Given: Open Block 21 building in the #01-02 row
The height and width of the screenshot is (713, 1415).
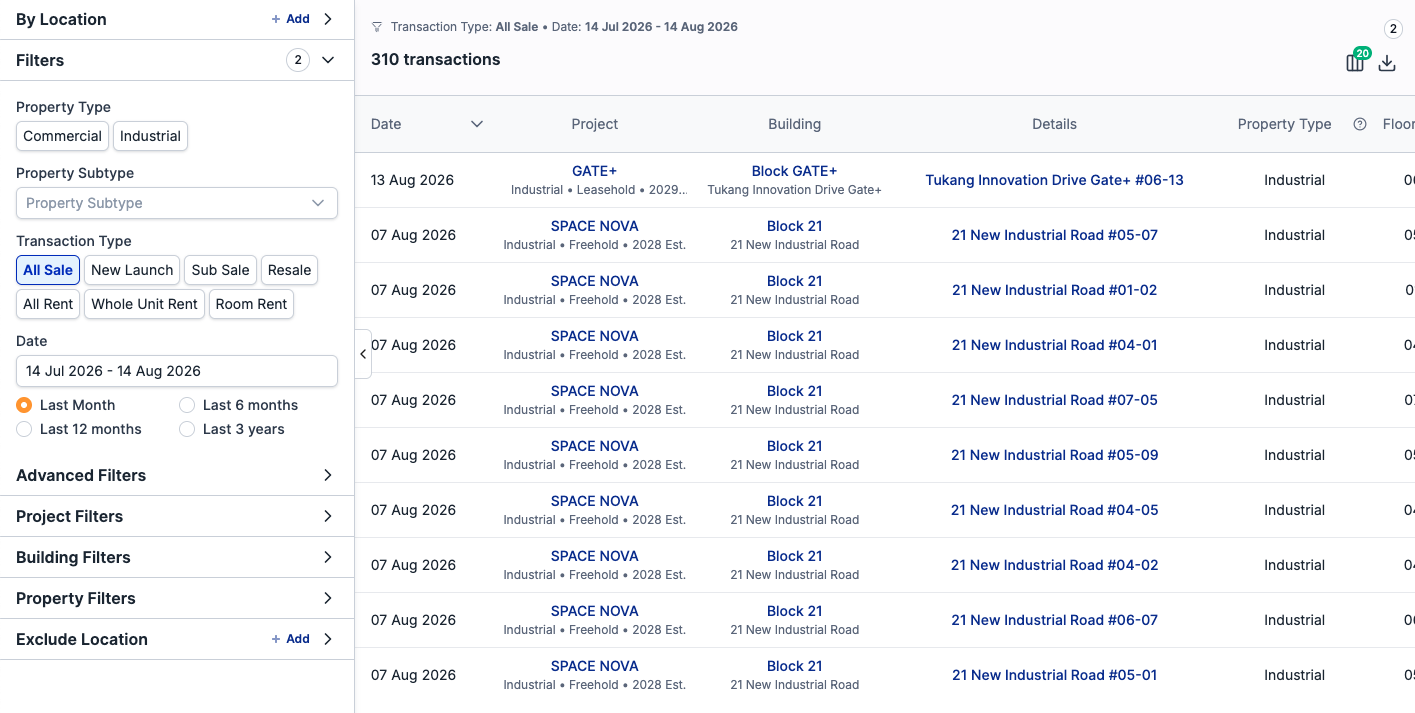Looking at the screenshot, I should pyautogui.click(x=795, y=281).
